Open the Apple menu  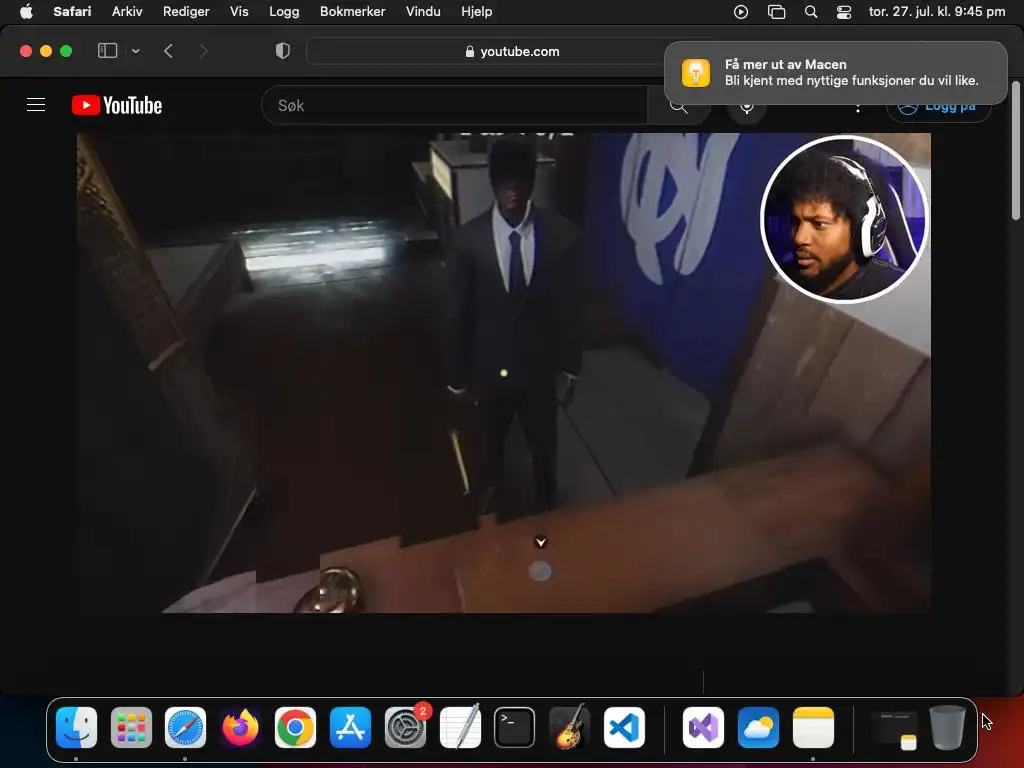[26, 11]
